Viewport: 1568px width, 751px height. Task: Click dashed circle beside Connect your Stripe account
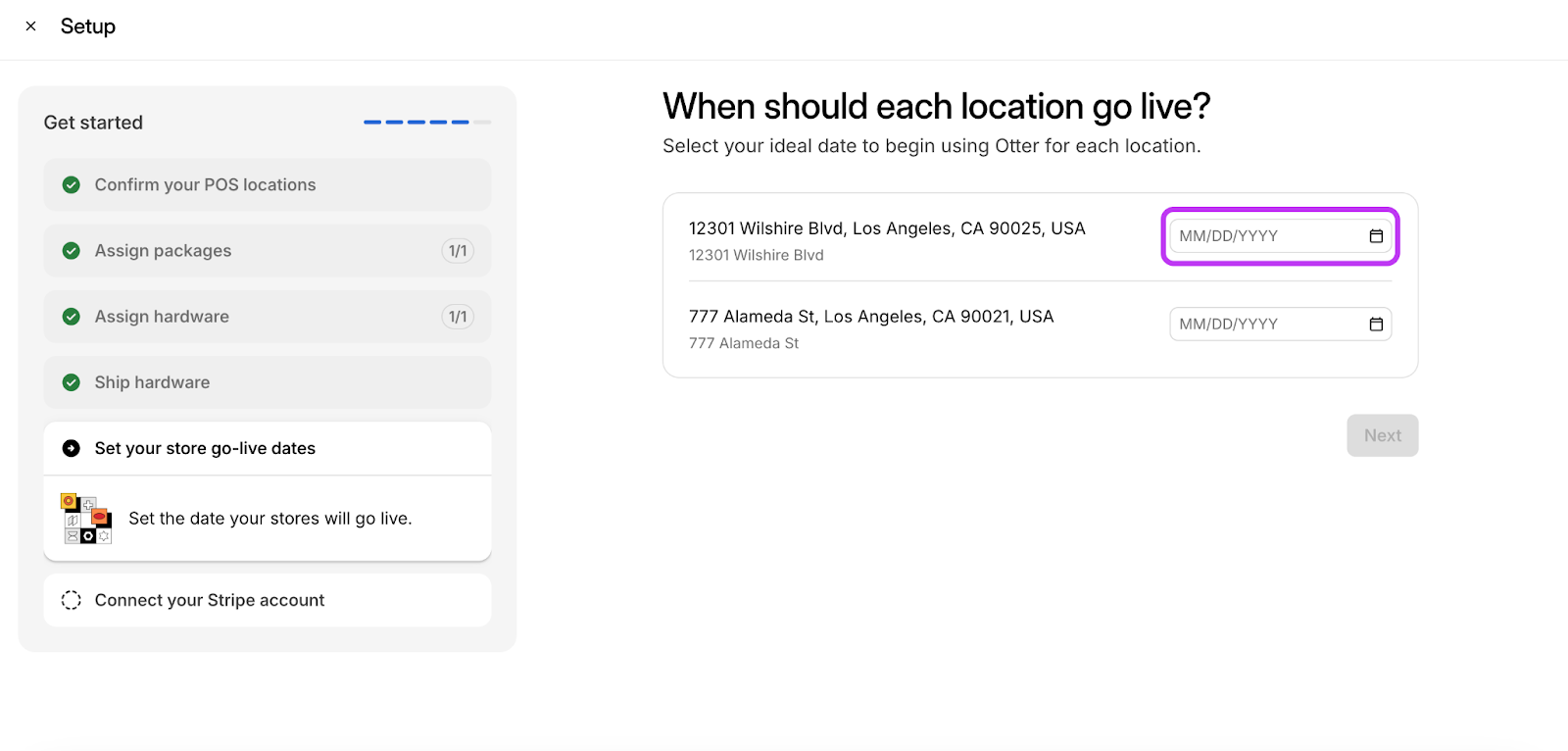point(72,600)
